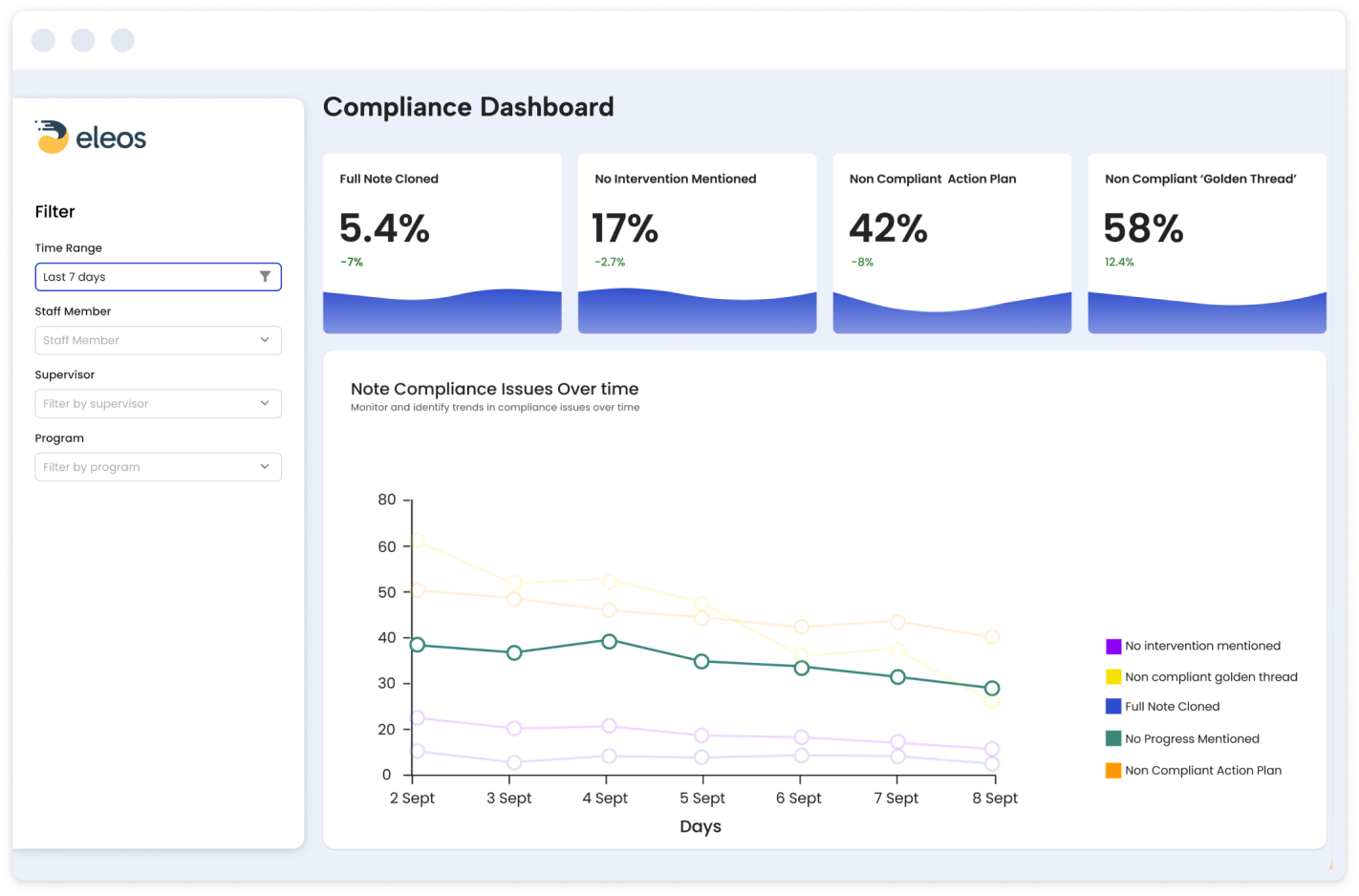1359x896 pixels.
Task: Click the orange Non Compliant Action Plan swatch
Action: 1113,770
